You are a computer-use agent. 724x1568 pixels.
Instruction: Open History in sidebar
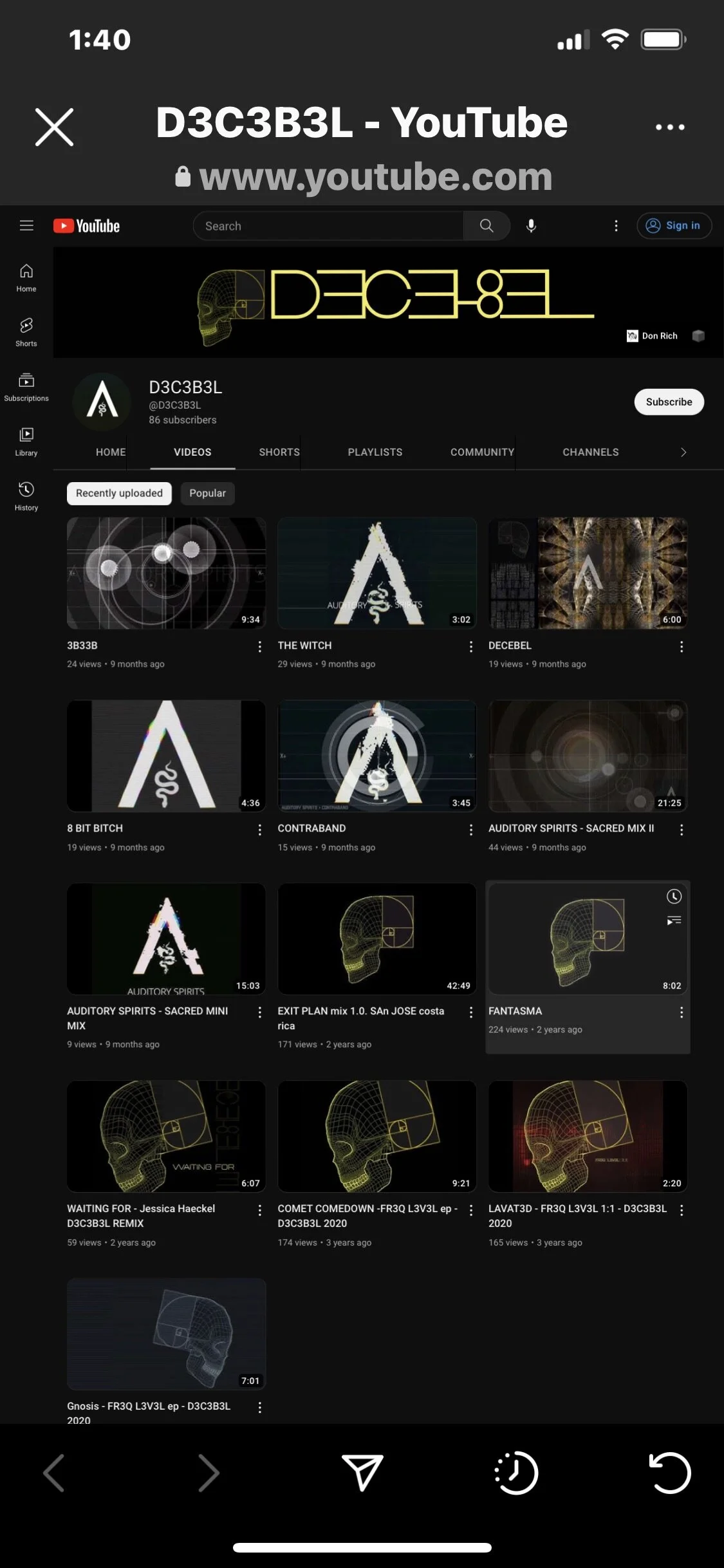[26, 497]
